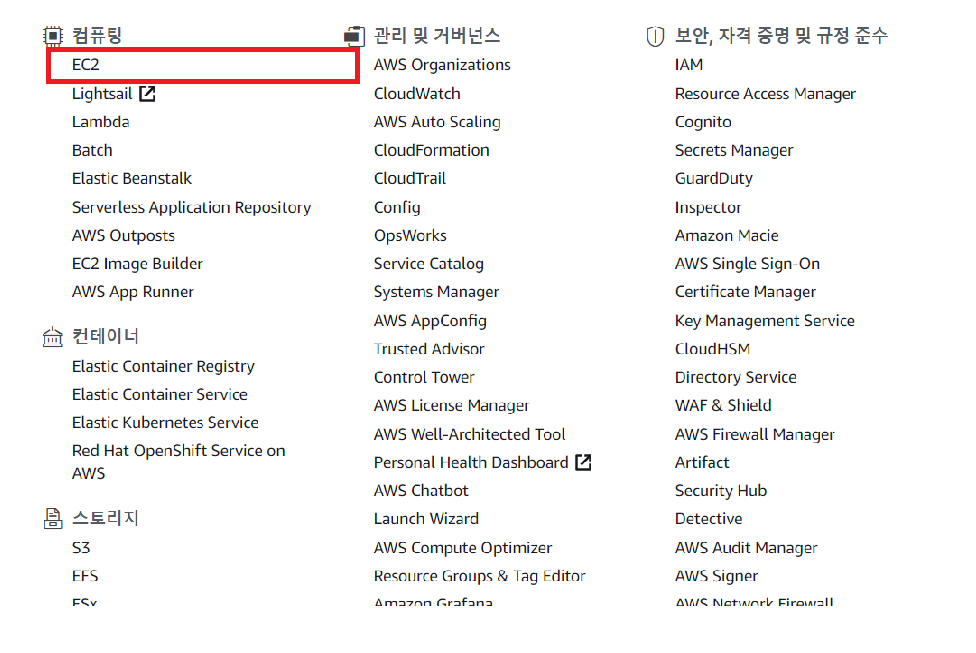Open WAF & Shield

[x=723, y=406]
